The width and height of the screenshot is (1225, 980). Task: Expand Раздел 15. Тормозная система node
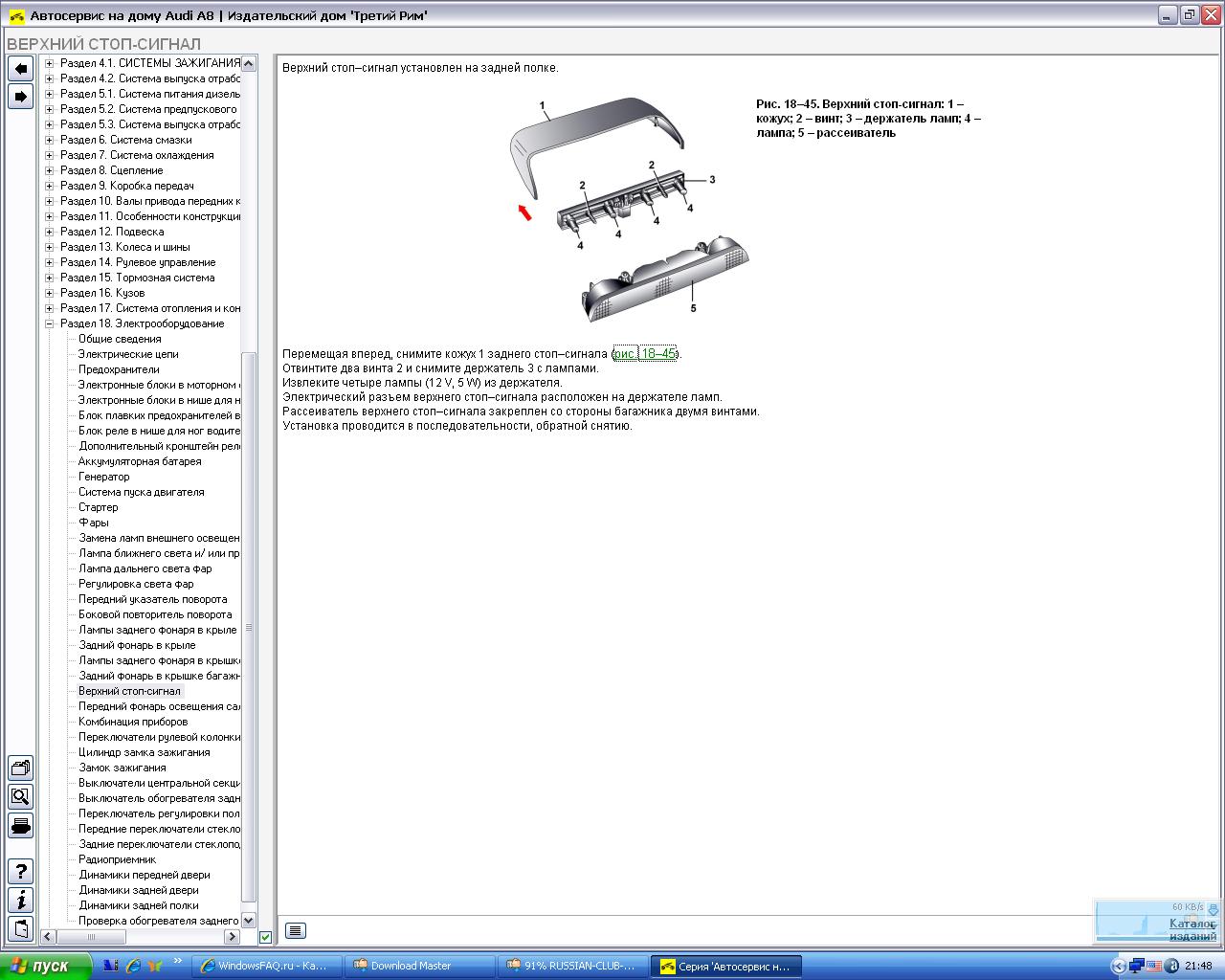tap(50, 278)
